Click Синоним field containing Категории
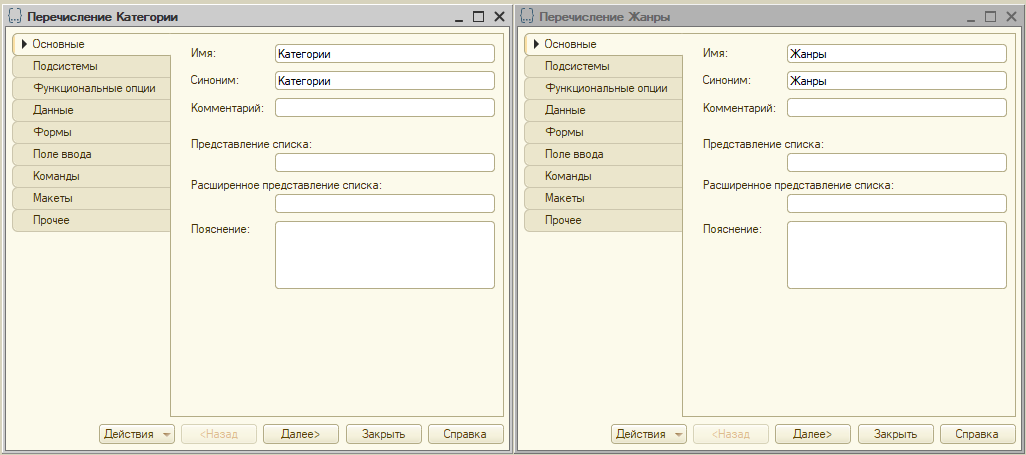The width and height of the screenshot is (1026, 455). pos(385,81)
